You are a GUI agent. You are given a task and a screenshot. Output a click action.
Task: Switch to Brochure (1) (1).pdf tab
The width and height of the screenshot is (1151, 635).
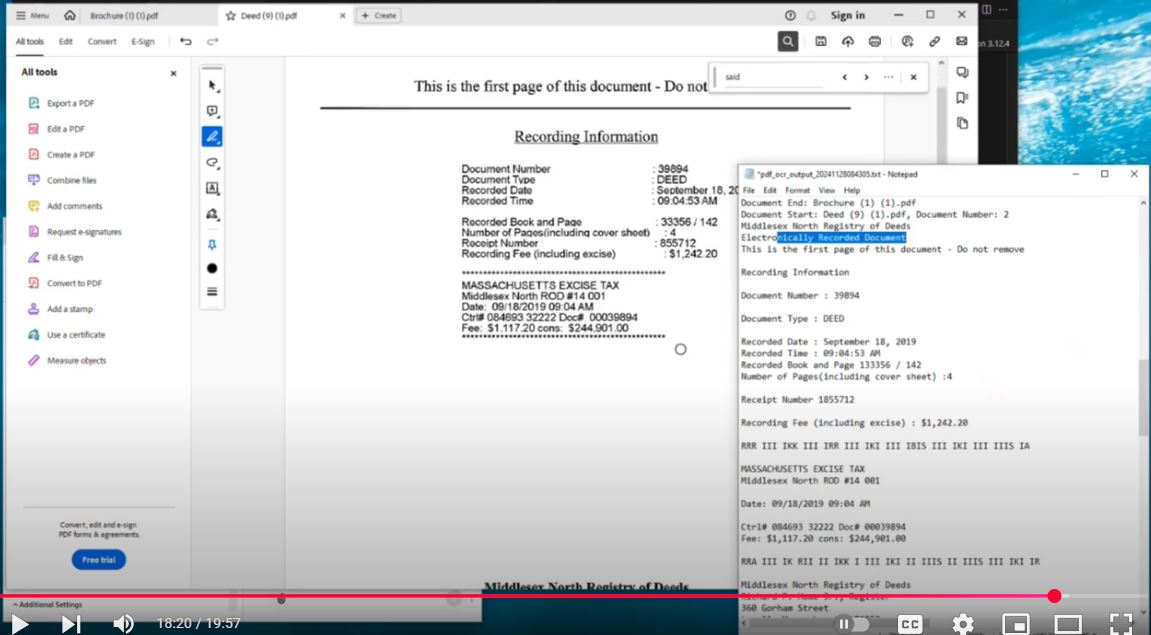123,15
